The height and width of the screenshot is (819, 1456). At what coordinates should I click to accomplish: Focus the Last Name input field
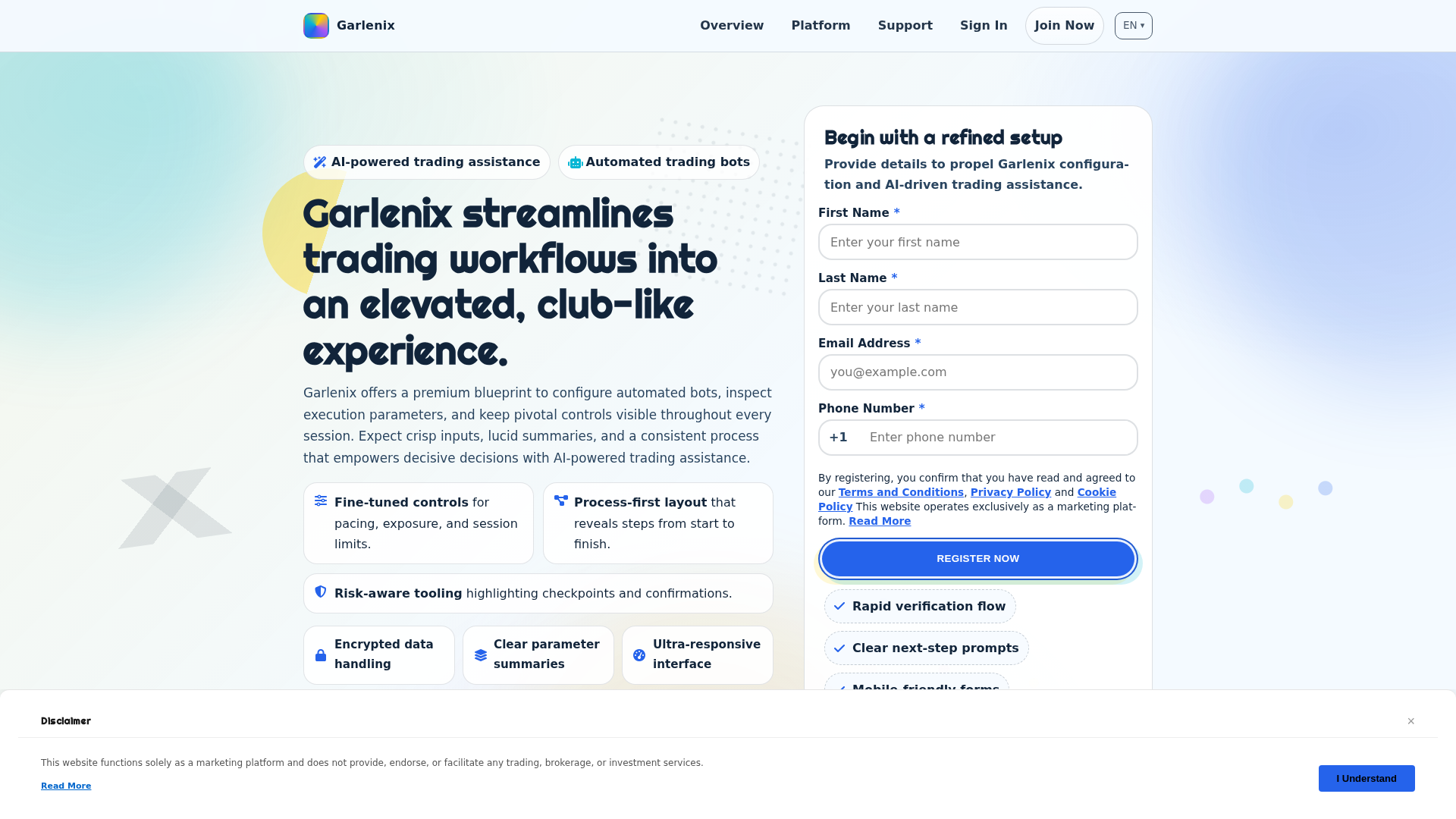[x=978, y=308]
